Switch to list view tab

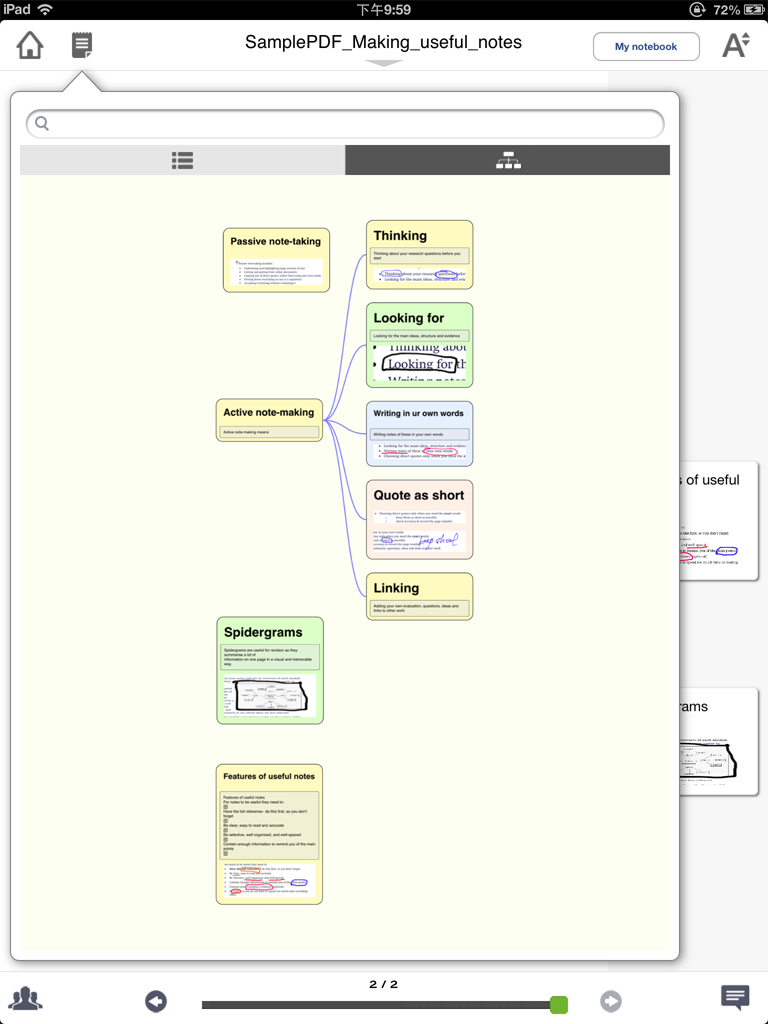tap(182, 160)
